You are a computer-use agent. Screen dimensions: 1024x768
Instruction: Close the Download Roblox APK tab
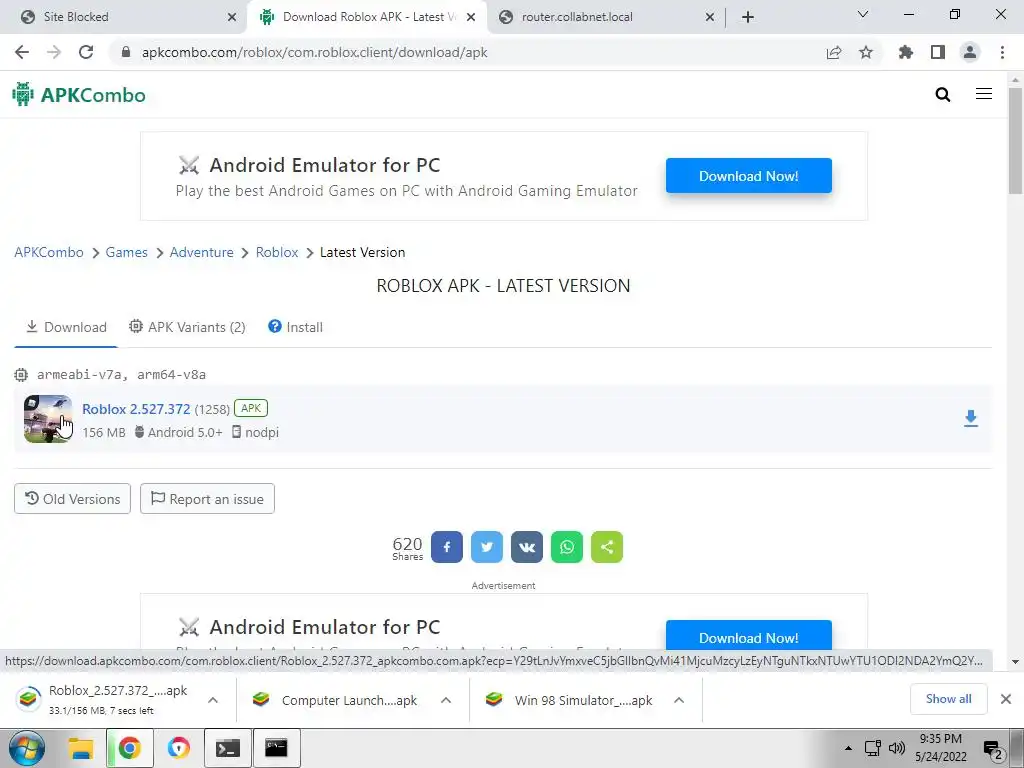coord(471,17)
